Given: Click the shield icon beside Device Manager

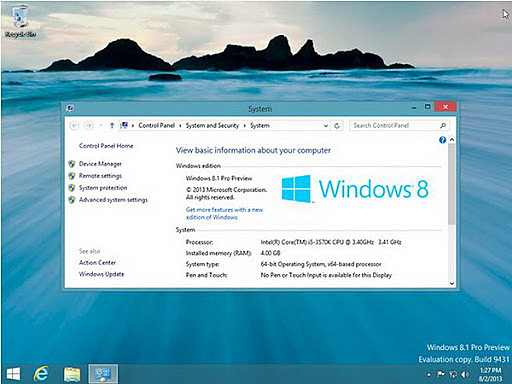Looking at the screenshot, I should point(72,164).
